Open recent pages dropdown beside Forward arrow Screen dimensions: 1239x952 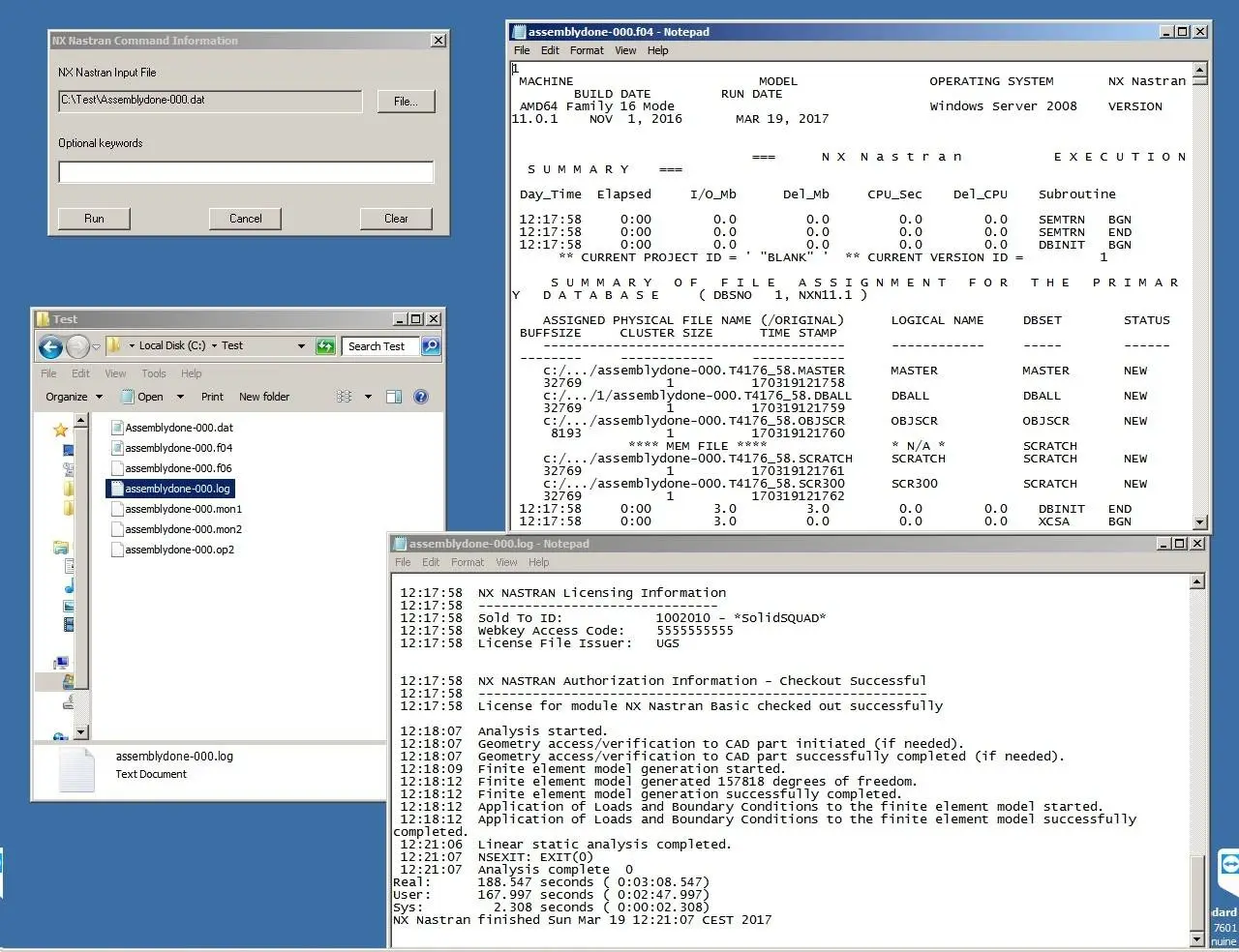click(x=96, y=346)
